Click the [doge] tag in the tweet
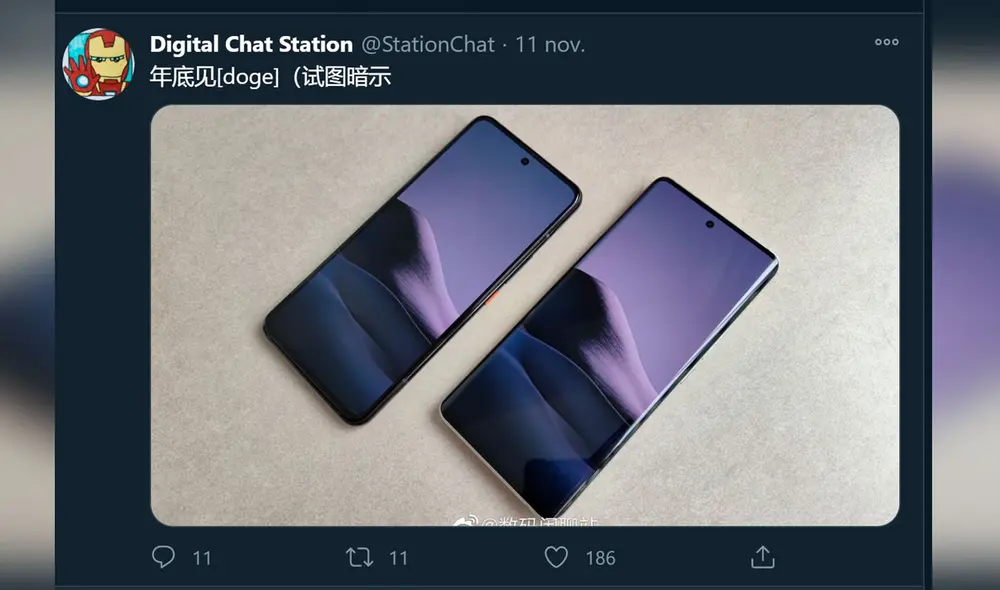 245,75
